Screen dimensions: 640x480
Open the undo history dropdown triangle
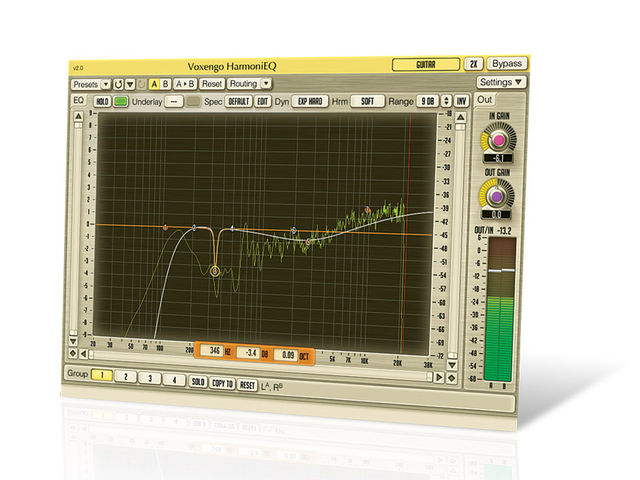(130, 84)
